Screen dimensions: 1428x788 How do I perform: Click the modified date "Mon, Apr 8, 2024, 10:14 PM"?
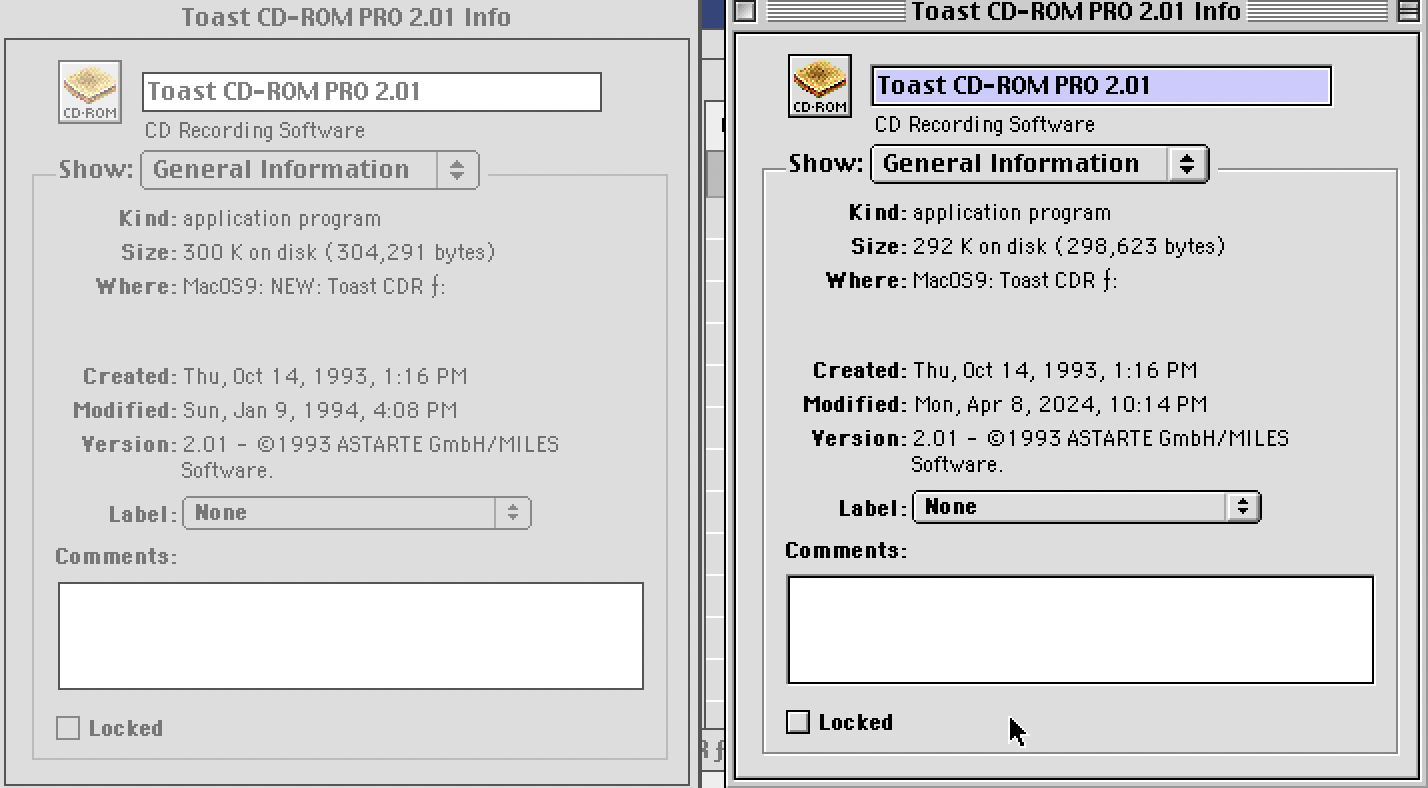1060,405
